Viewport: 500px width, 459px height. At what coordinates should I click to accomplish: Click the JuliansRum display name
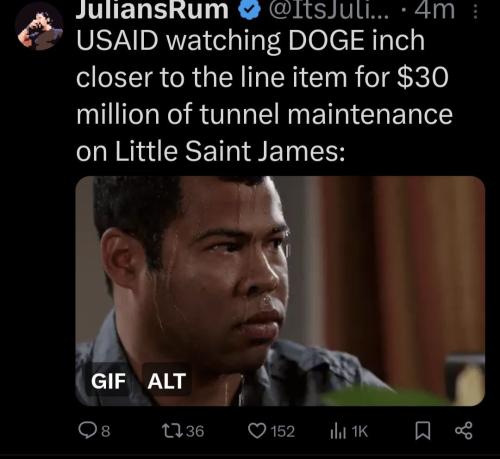(x=152, y=9)
